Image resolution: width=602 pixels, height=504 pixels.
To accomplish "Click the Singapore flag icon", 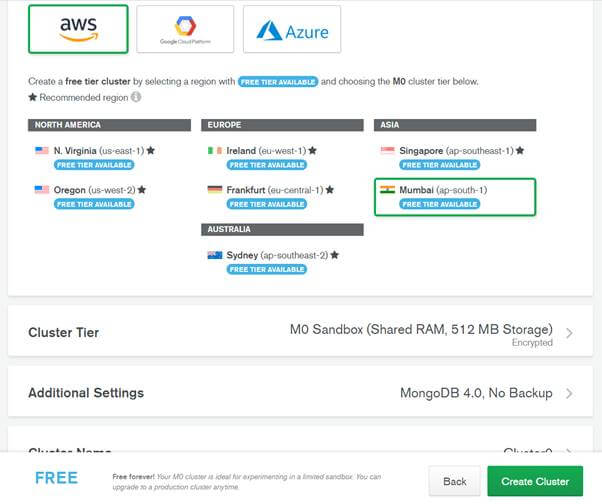I will (387, 150).
